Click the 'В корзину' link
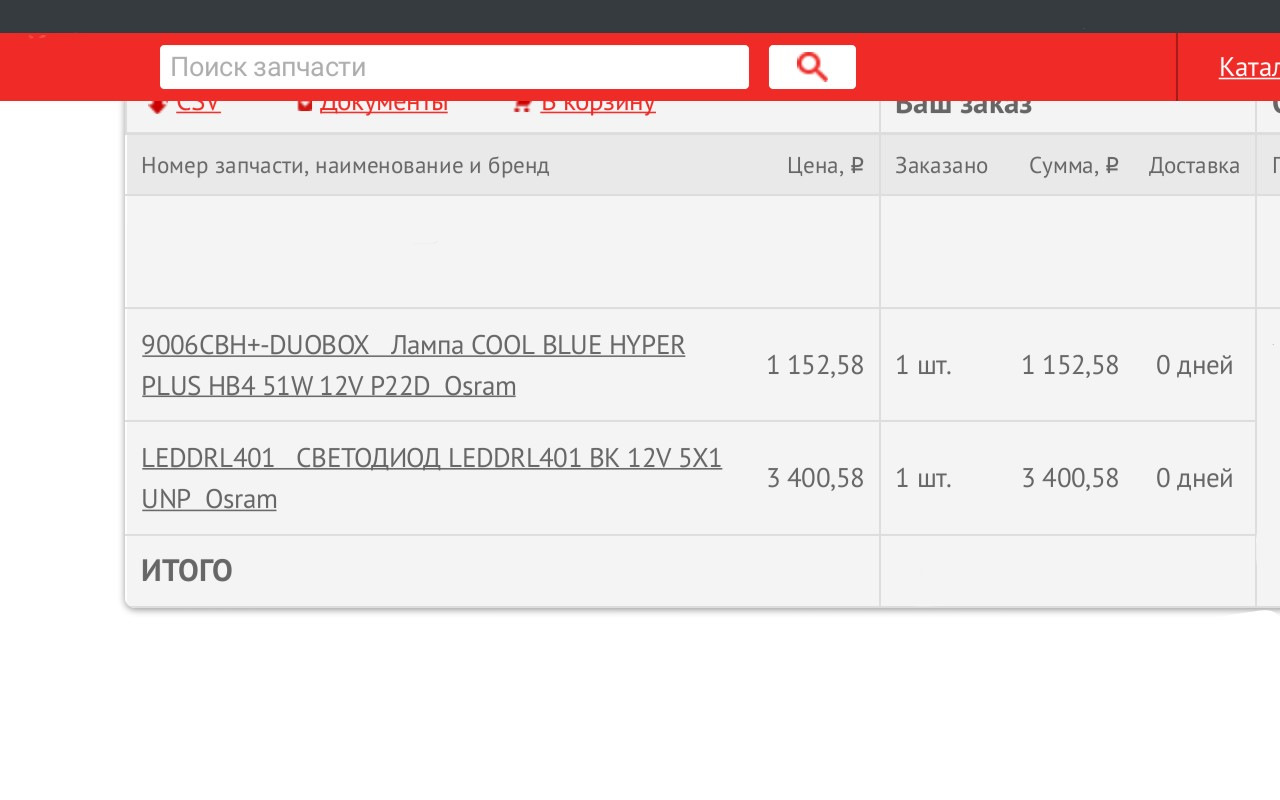This screenshot has width=1280, height=800. tap(598, 105)
